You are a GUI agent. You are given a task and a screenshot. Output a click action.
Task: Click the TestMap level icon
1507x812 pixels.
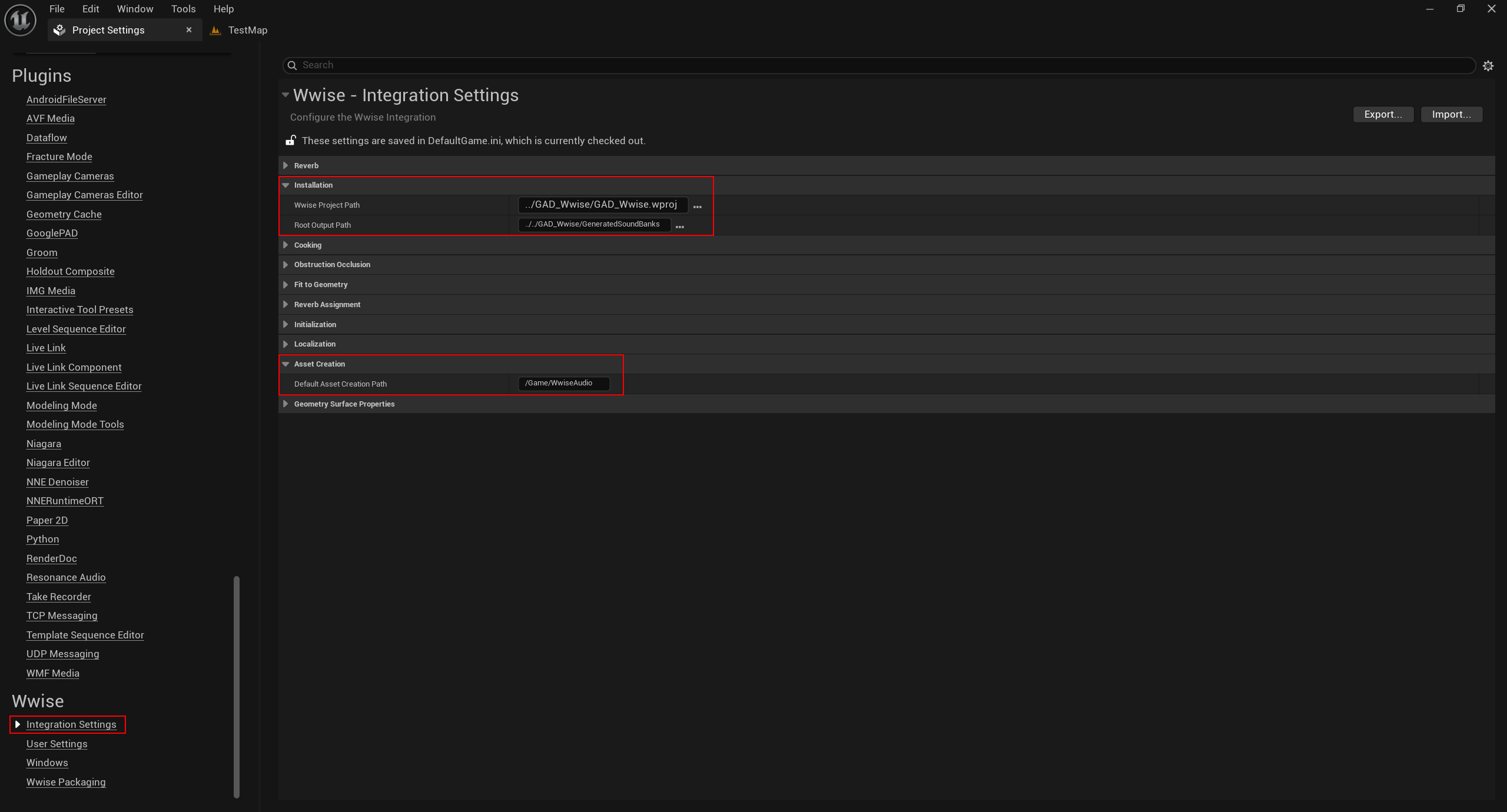coord(215,30)
